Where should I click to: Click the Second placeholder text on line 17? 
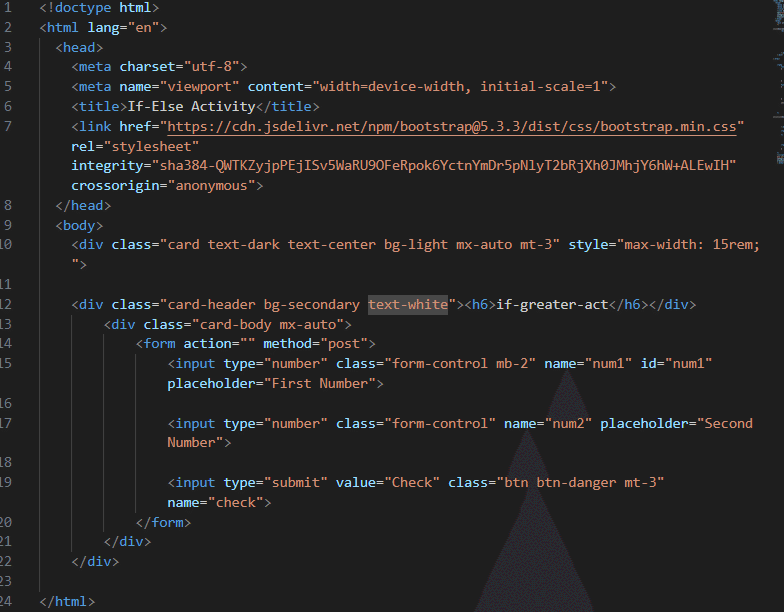point(728,424)
